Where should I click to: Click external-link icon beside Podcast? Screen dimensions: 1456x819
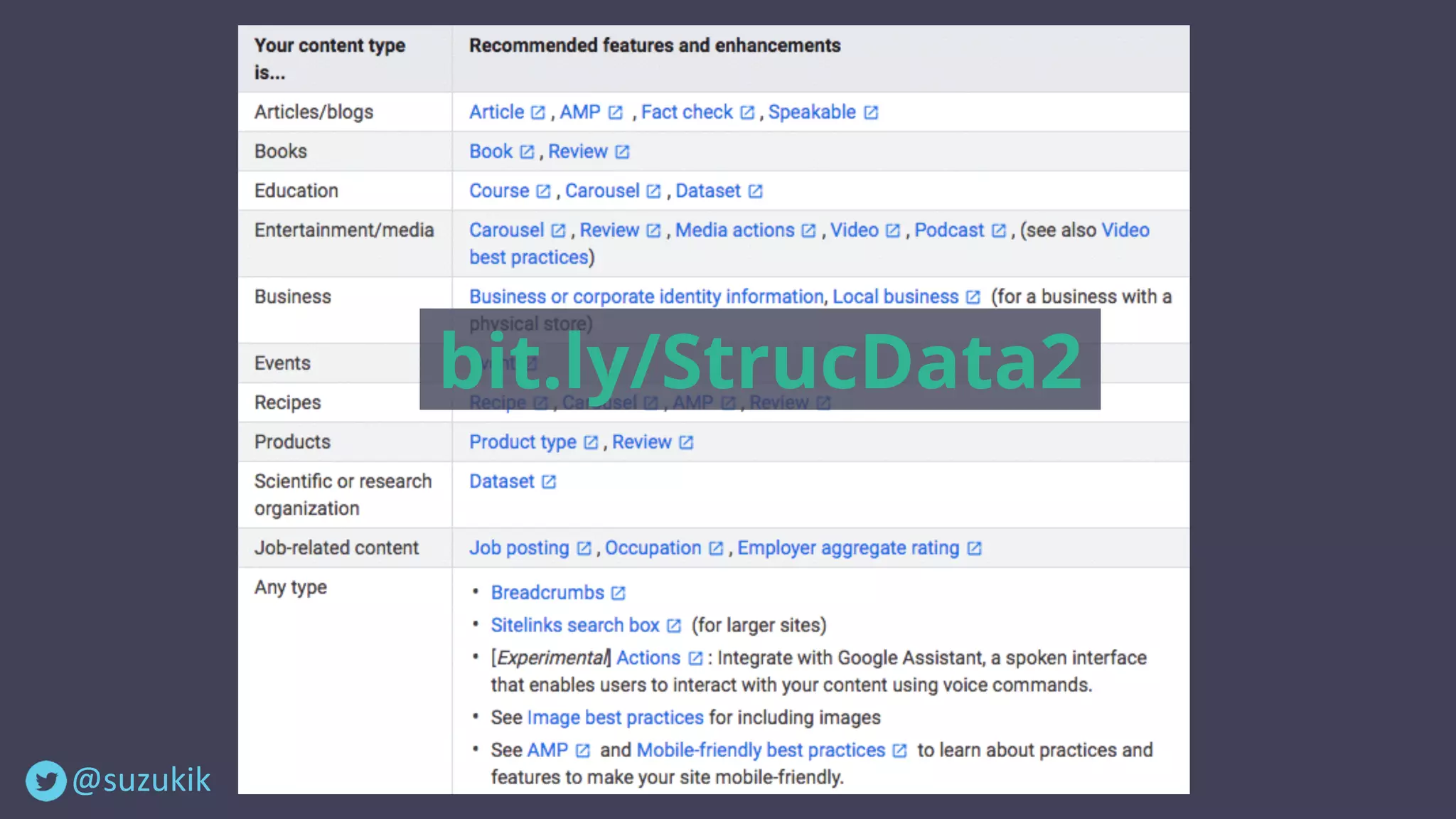point(999,231)
